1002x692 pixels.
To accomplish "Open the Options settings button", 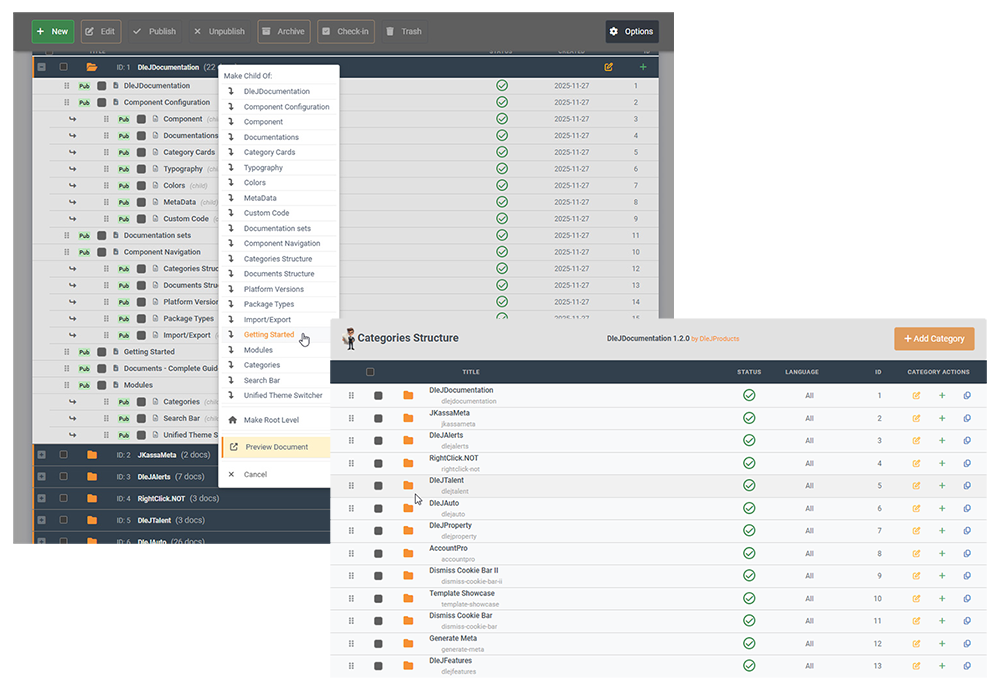I will click(x=632, y=31).
